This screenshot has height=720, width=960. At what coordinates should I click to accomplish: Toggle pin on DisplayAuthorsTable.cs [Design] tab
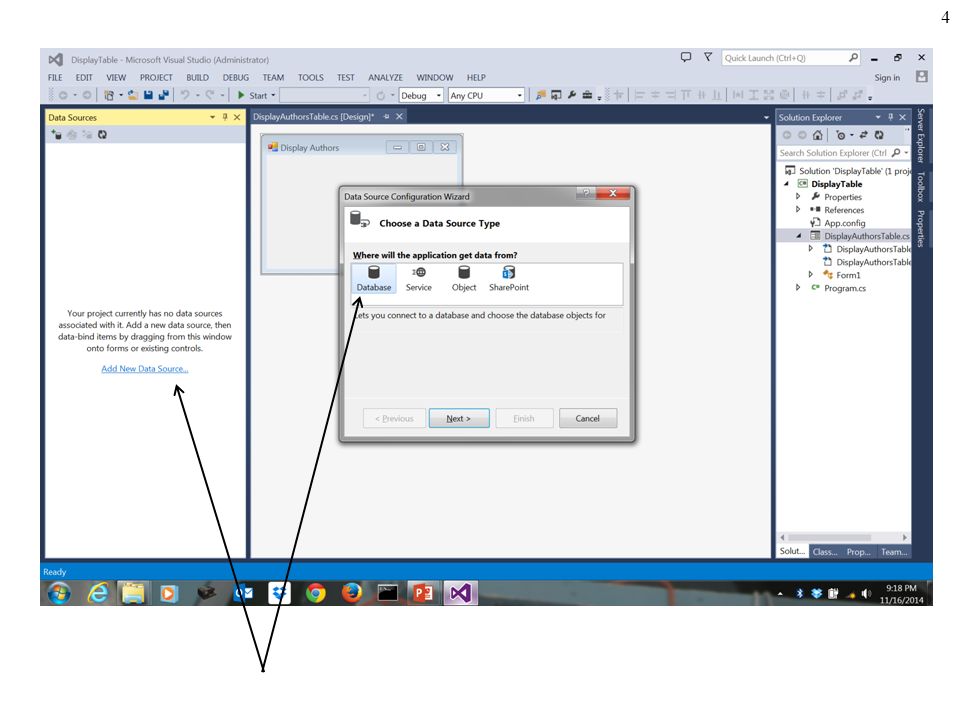click(x=386, y=116)
